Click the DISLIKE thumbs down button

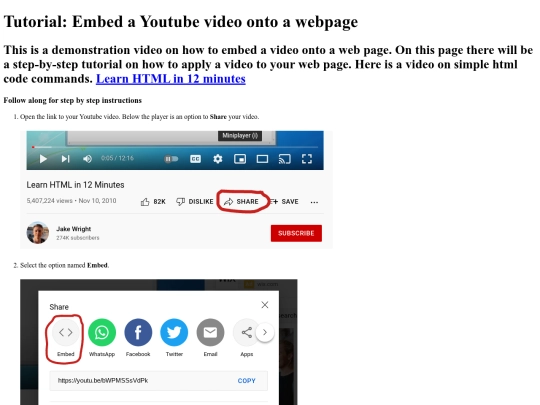(x=195, y=201)
